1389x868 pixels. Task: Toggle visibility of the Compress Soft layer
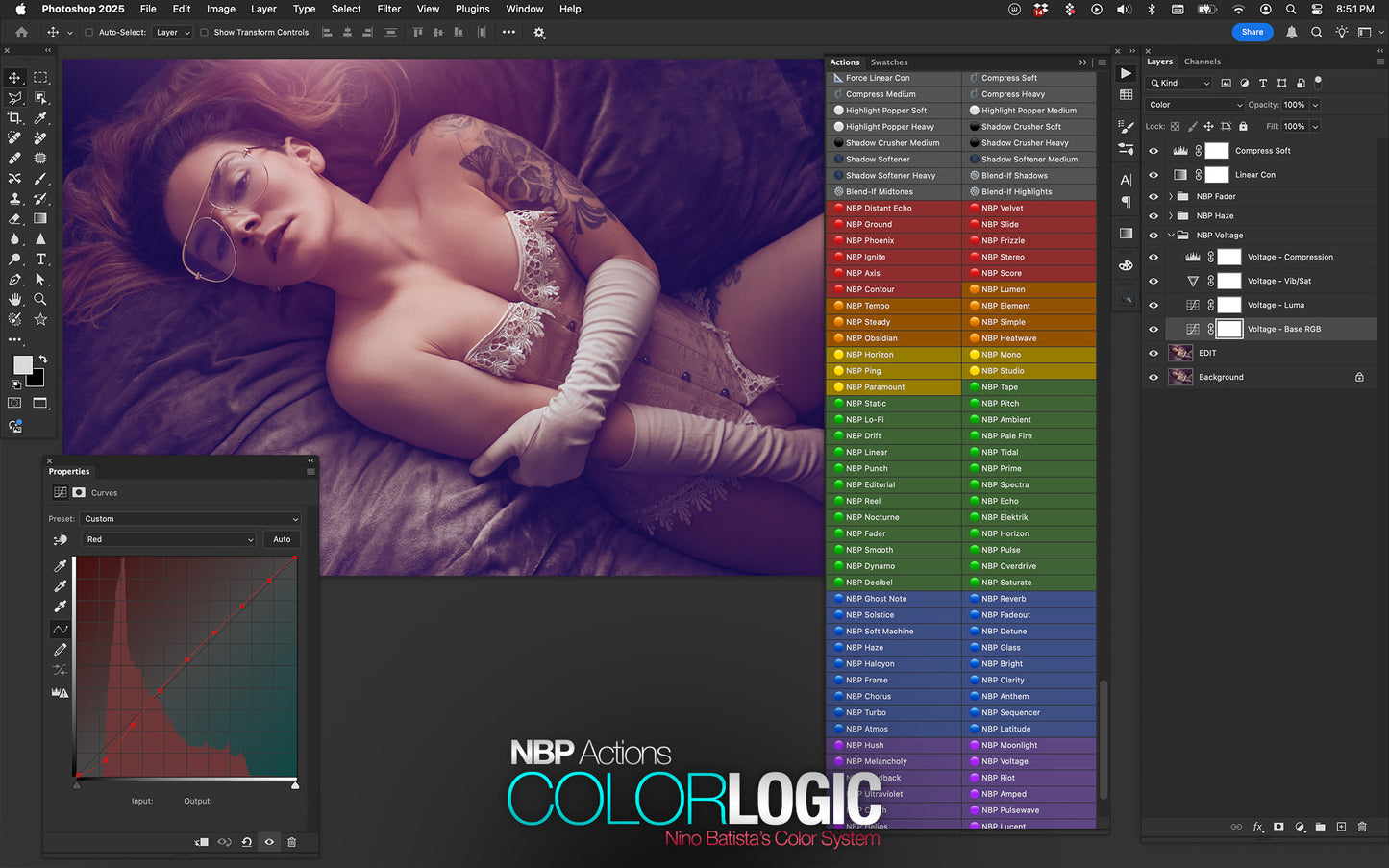click(1153, 150)
